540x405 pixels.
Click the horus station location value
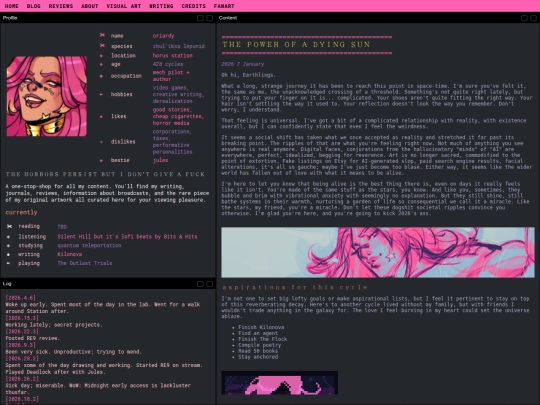[x=173, y=55]
